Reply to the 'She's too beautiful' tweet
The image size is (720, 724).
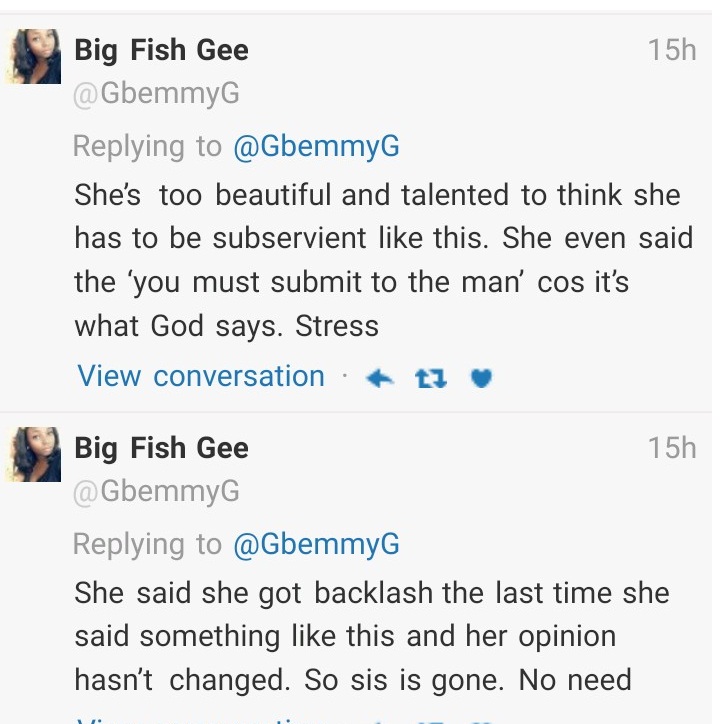pos(381,377)
